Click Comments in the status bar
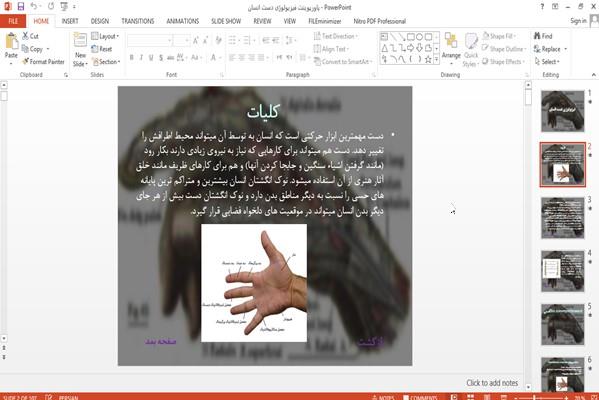The width and height of the screenshot is (599, 400). pyautogui.click(x=420, y=397)
